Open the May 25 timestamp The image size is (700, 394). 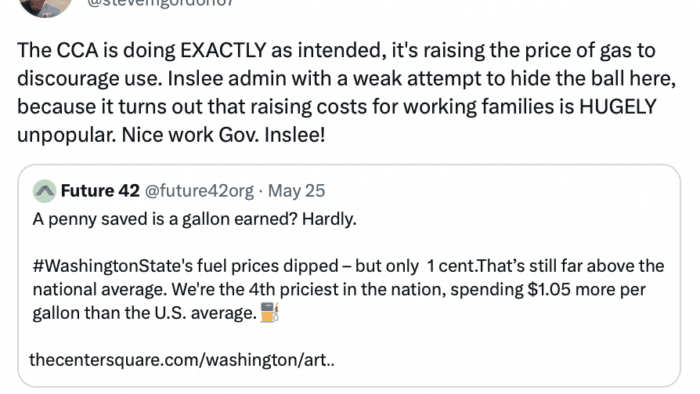click(296, 191)
